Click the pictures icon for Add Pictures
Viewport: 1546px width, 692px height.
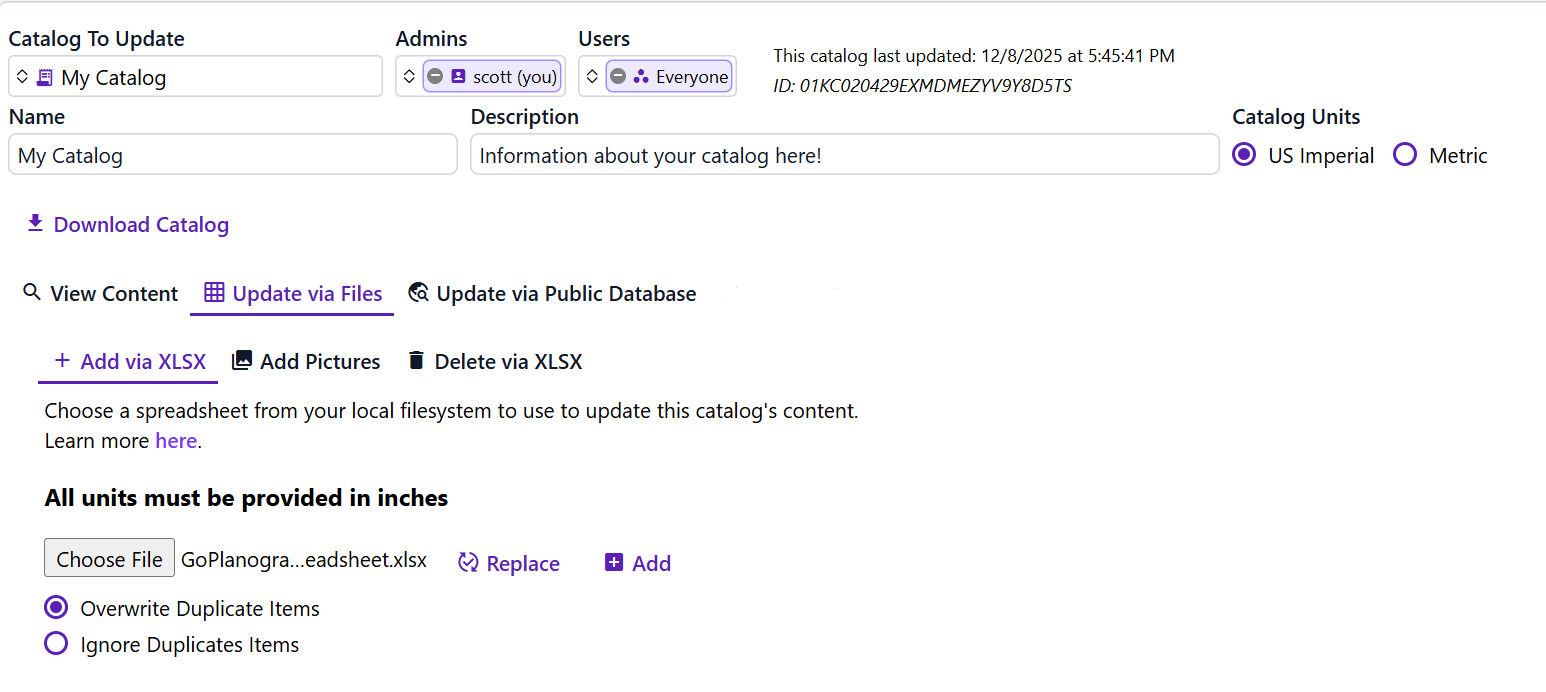pyautogui.click(x=242, y=361)
